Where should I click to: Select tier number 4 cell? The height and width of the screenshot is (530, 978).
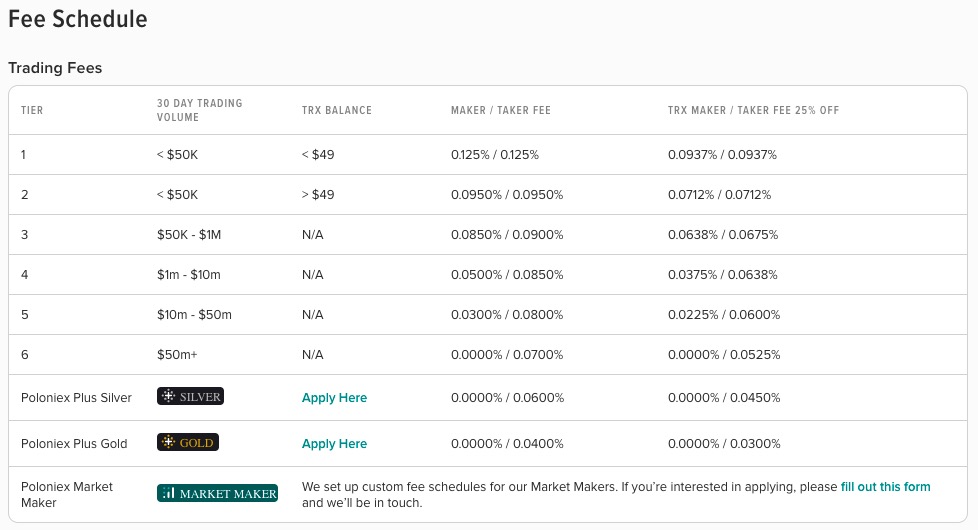(x=24, y=274)
